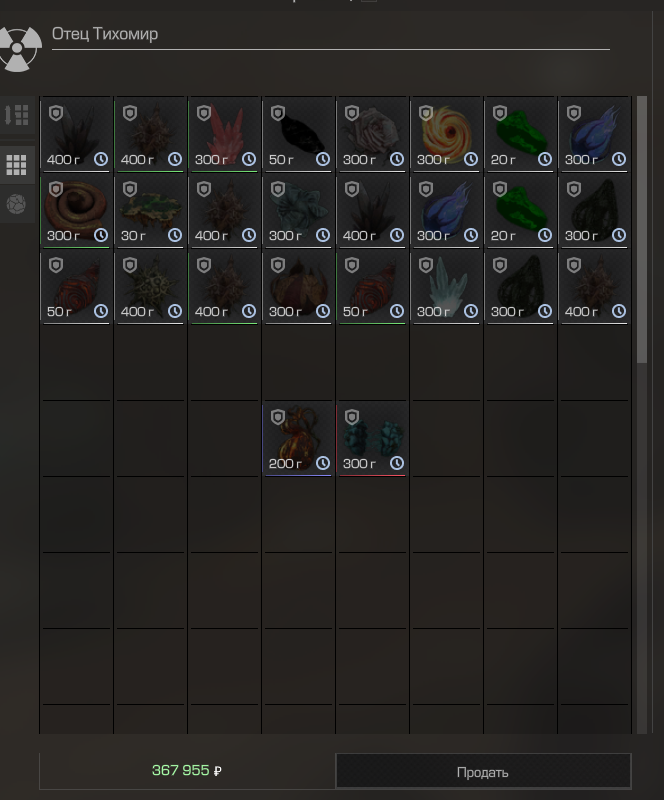Select the orange spiral artifact
This screenshot has width=664, height=800.
(446, 135)
